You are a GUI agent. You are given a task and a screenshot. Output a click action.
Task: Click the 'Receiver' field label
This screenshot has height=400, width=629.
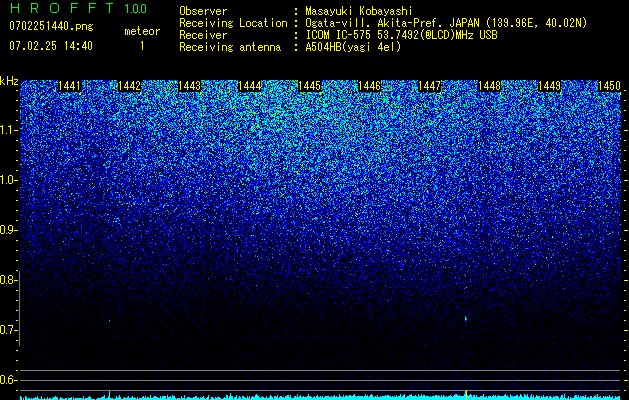(x=203, y=35)
